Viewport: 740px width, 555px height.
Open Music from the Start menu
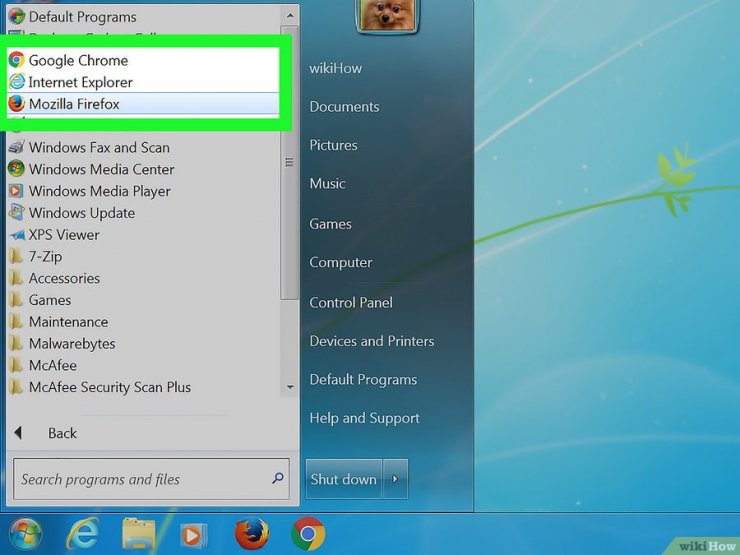[x=327, y=183]
